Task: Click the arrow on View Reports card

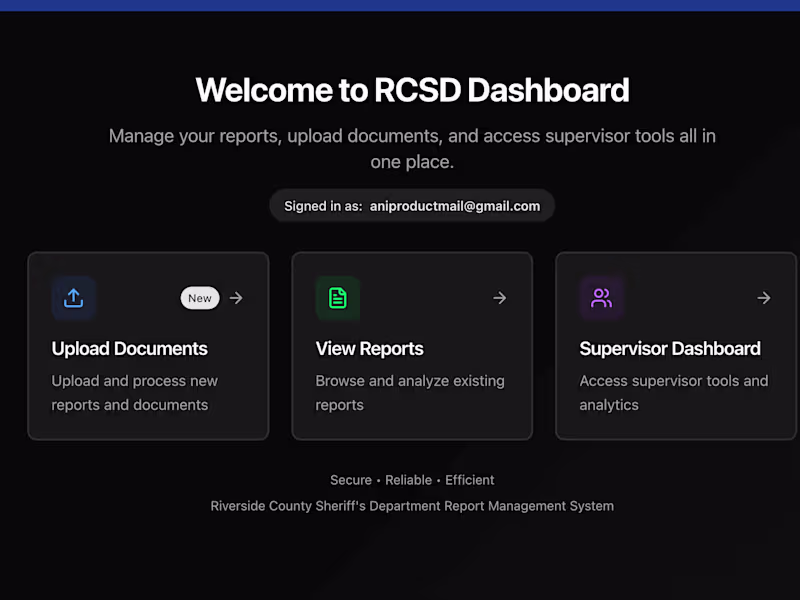Action: click(x=499, y=297)
